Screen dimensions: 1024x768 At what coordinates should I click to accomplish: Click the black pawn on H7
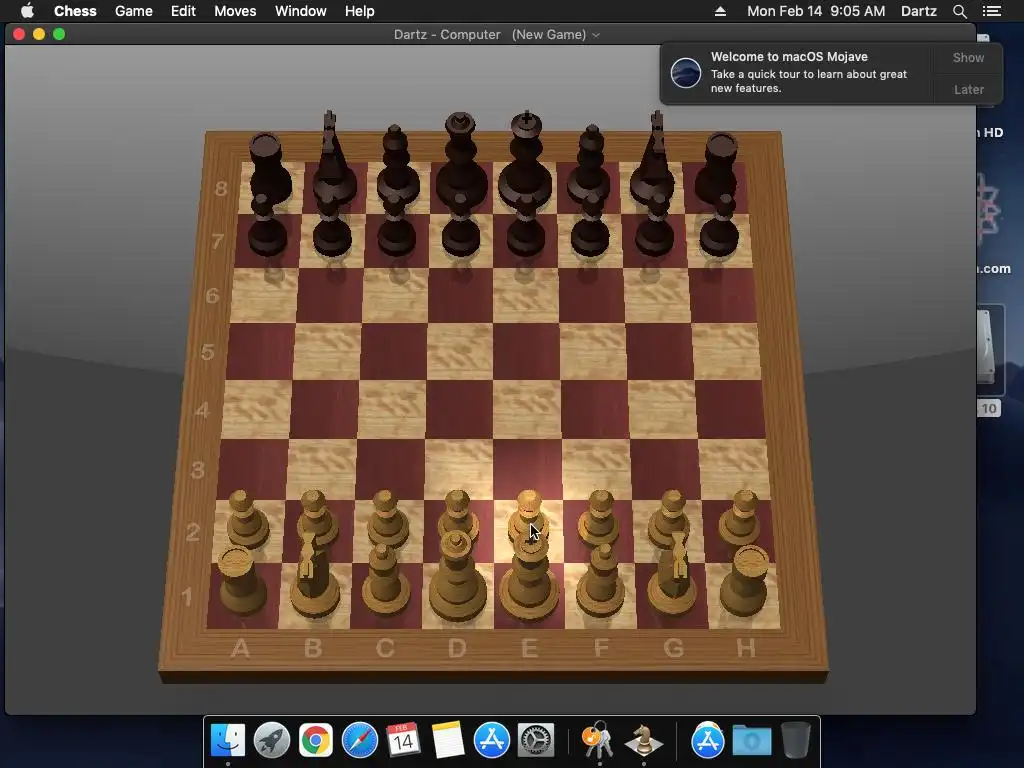point(719,227)
